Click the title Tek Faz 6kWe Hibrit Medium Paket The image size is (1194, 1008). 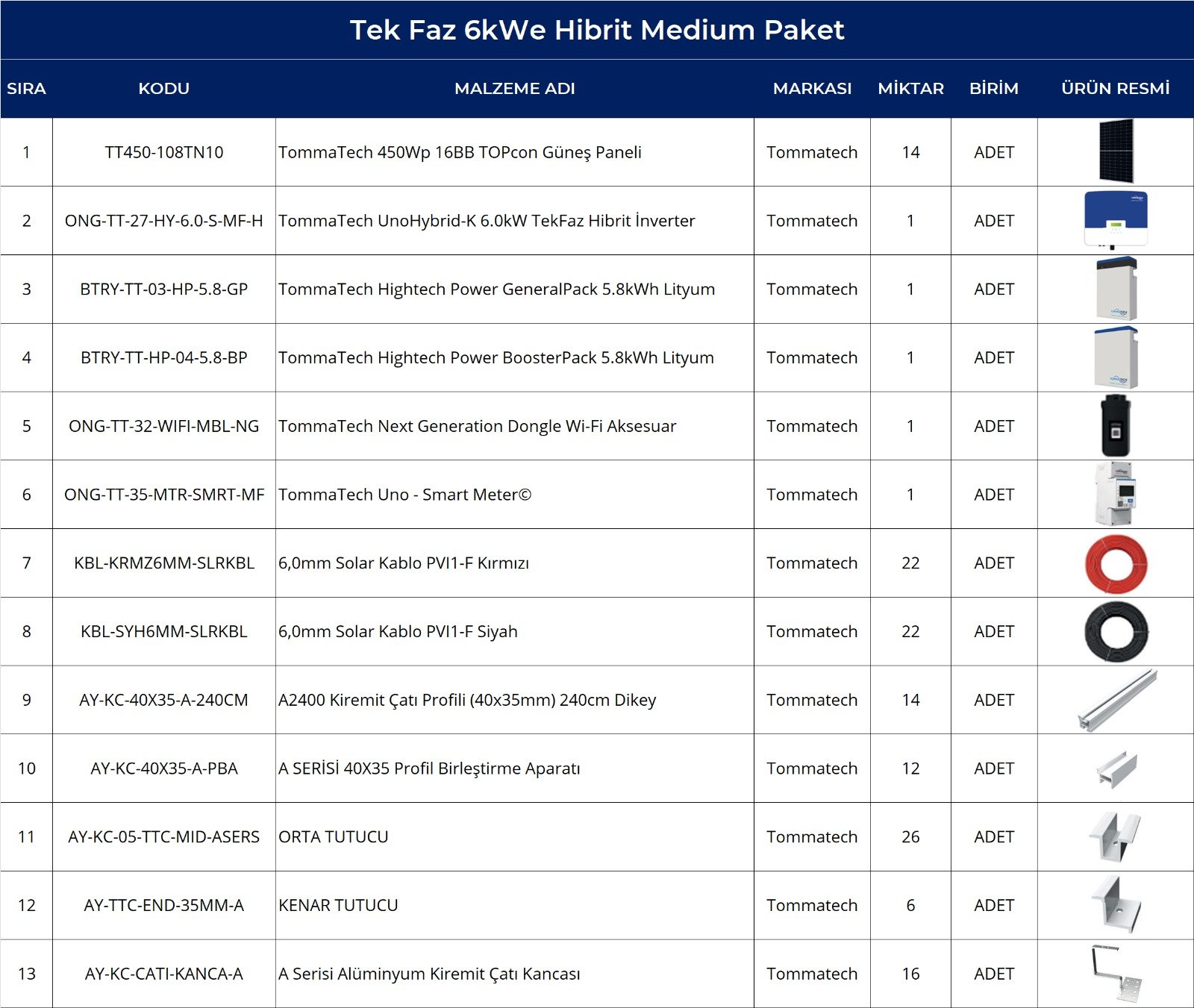point(597,30)
